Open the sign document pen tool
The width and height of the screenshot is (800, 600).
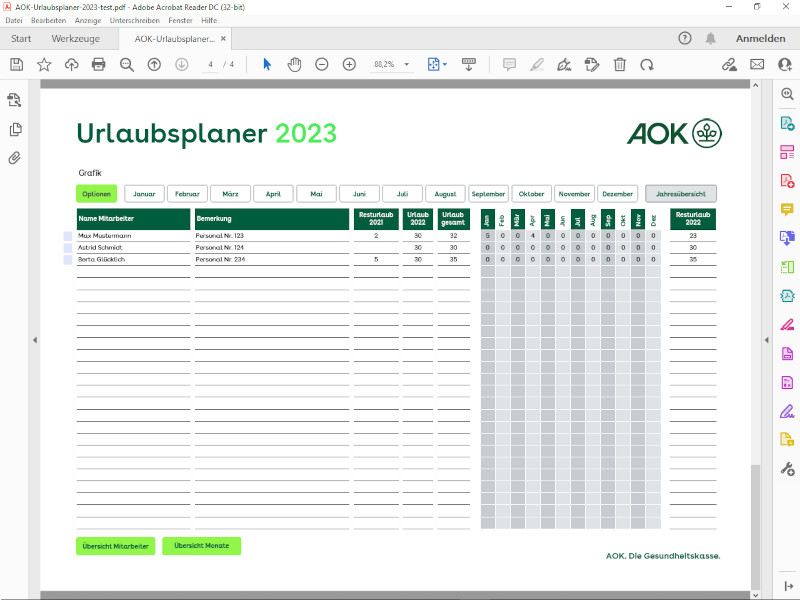click(x=564, y=64)
